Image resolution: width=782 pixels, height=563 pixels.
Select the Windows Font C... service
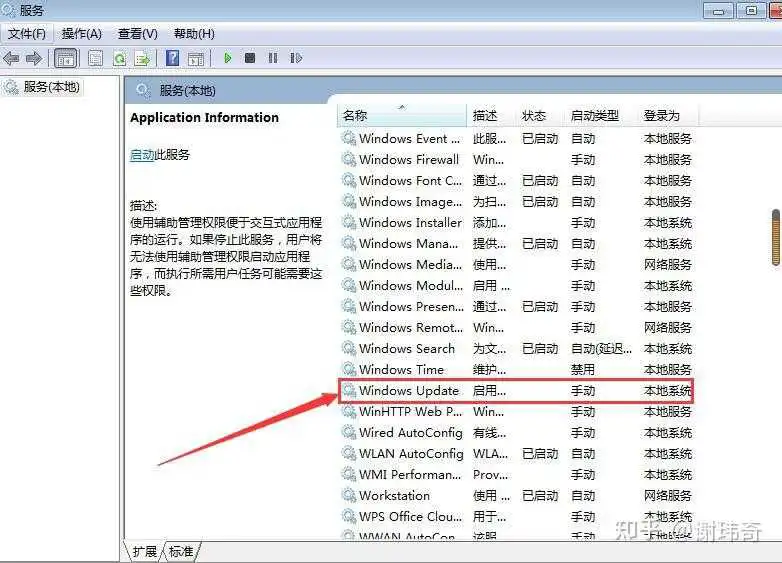[517, 181]
